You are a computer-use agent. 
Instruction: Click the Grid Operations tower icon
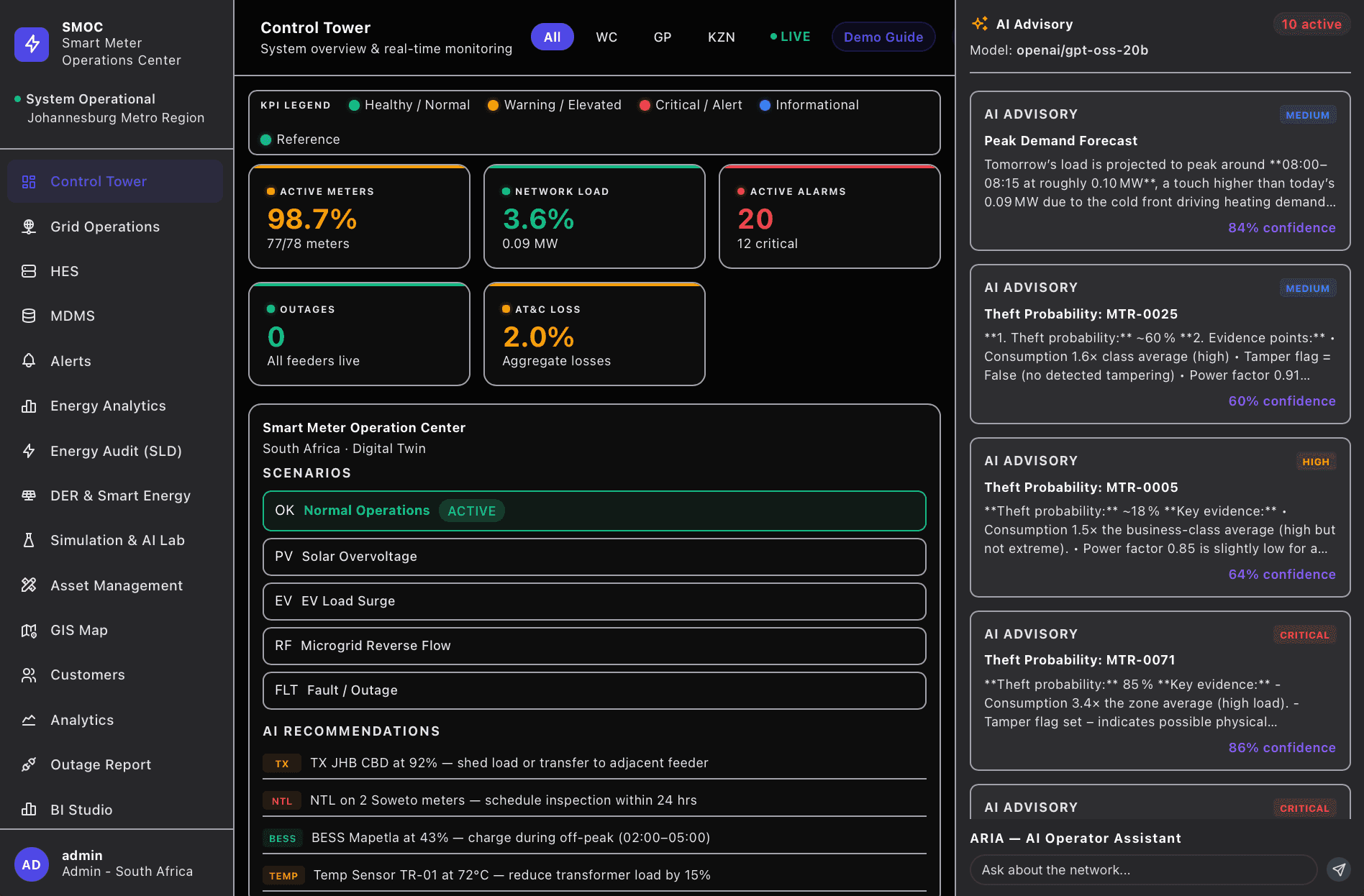pyautogui.click(x=29, y=227)
